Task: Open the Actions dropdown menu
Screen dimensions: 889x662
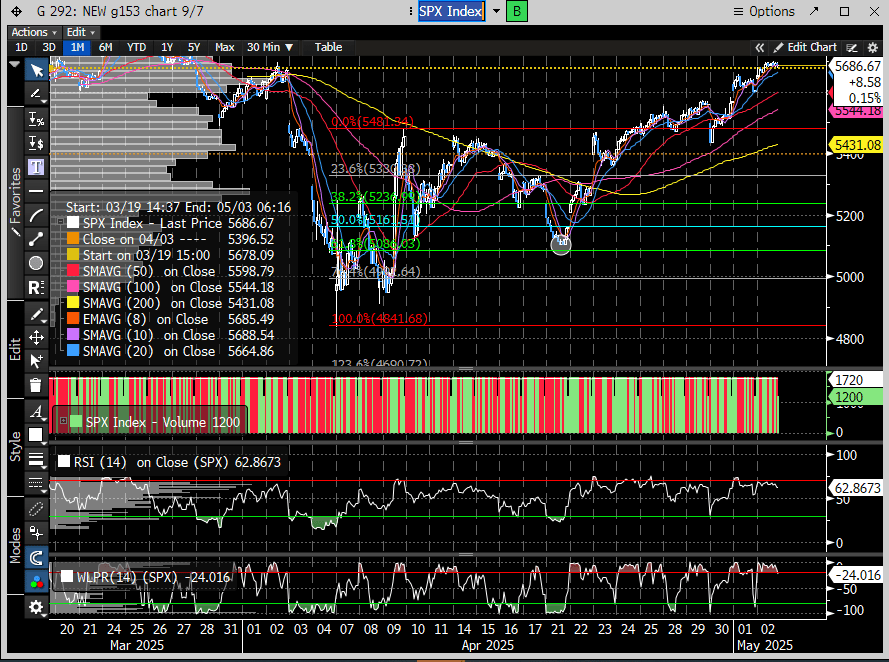Action: coord(34,32)
